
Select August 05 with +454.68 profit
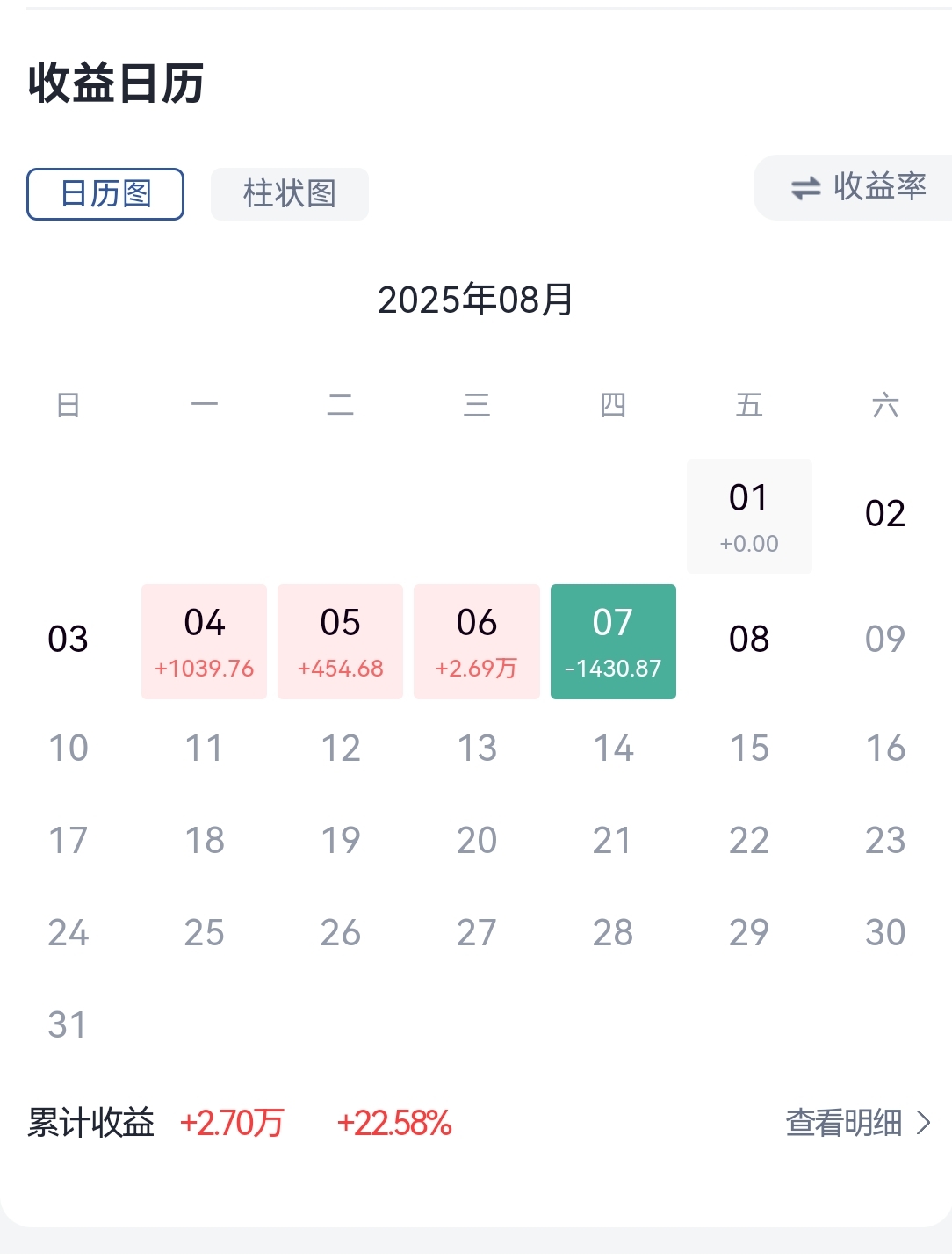click(x=340, y=642)
